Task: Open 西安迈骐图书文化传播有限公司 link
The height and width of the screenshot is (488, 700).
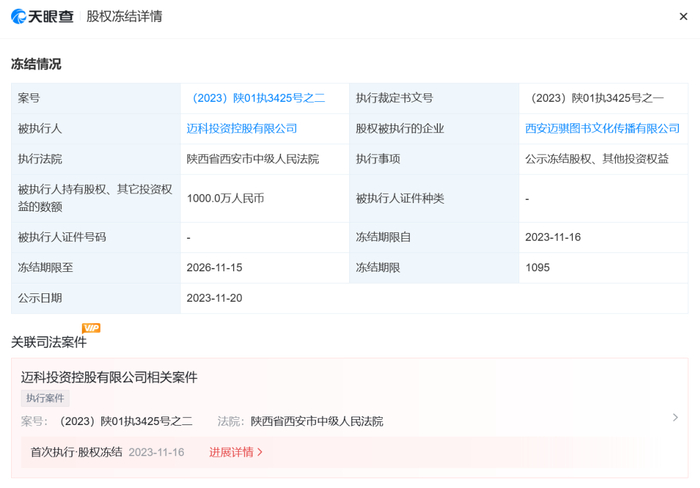Action: pyautogui.click(x=602, y=129)
